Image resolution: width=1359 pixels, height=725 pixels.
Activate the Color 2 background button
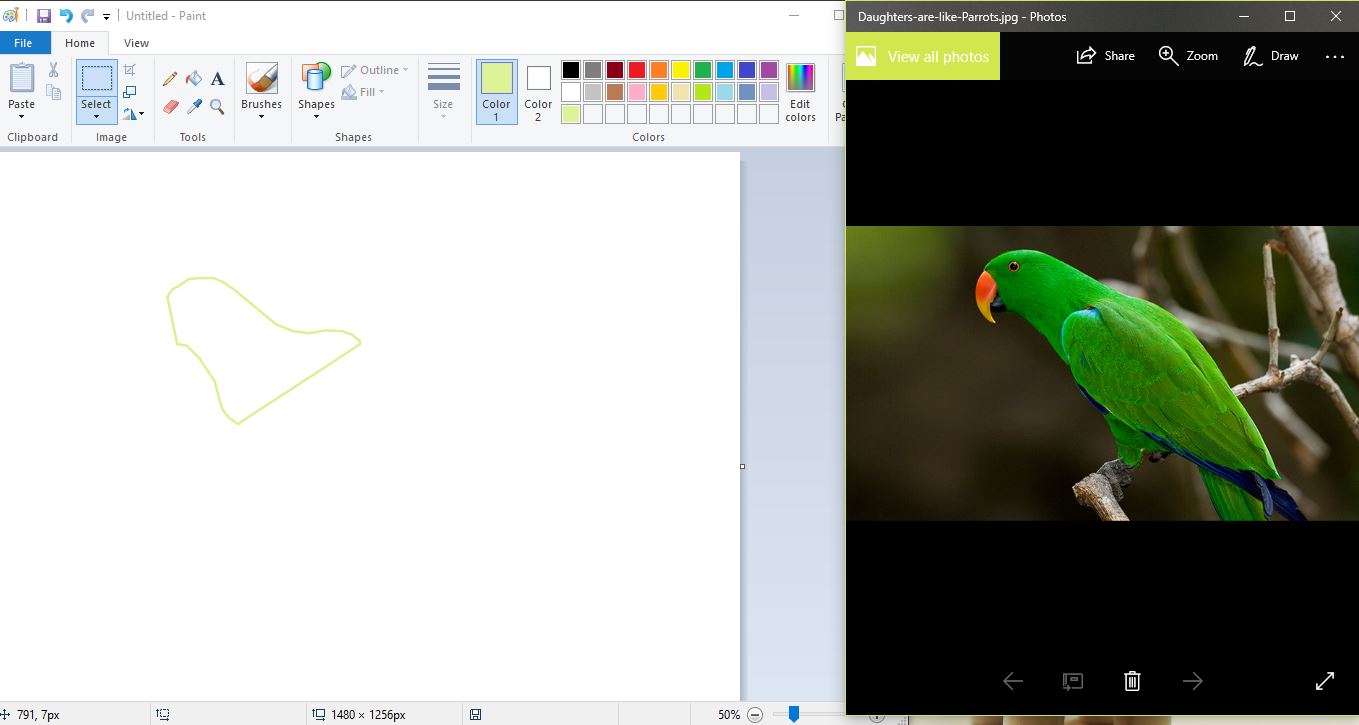(538, 91)
